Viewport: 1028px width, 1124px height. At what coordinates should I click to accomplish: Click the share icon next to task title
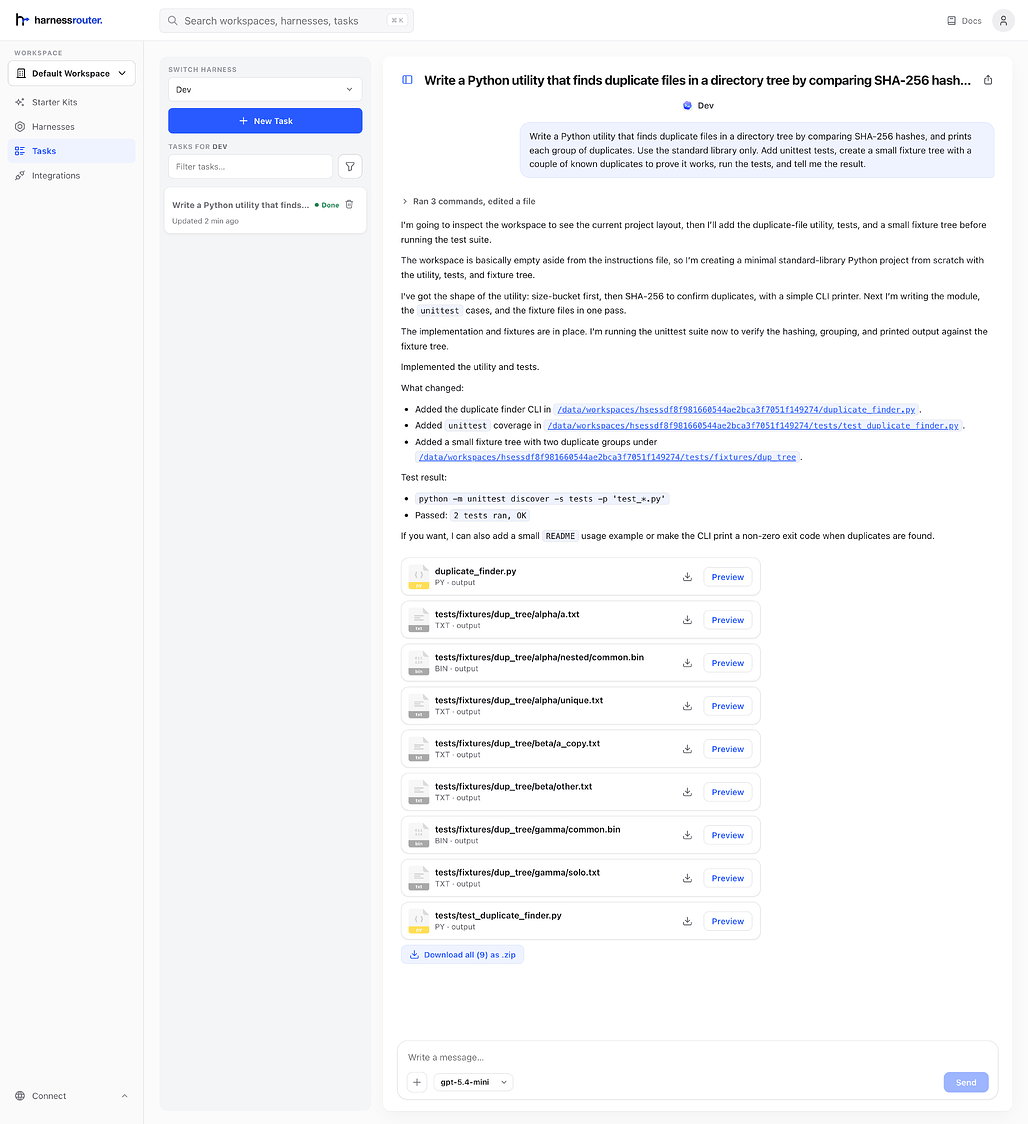[988, 80]
